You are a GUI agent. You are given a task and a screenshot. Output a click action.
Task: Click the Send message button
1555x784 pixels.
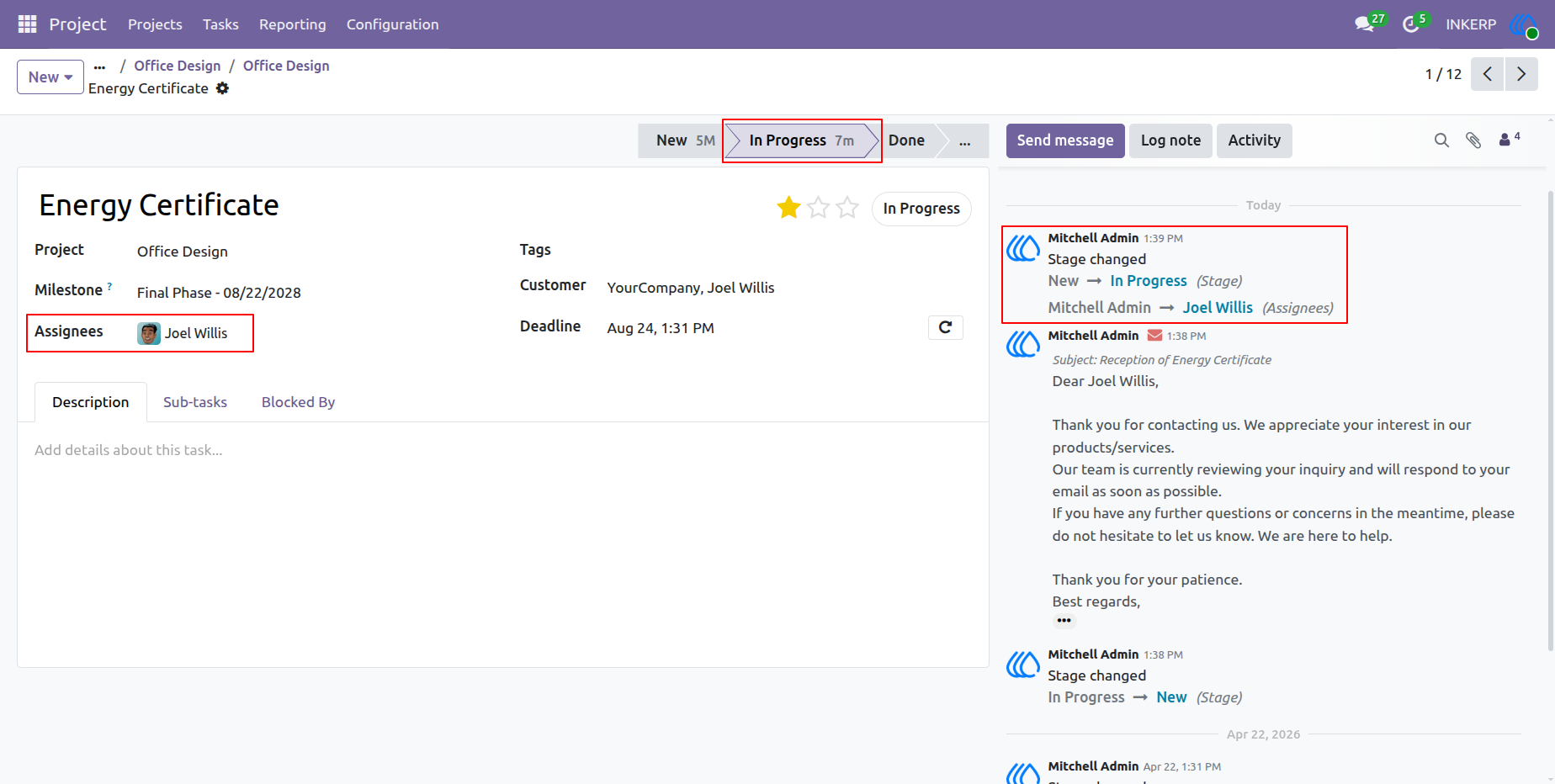tap(1065, 140)
